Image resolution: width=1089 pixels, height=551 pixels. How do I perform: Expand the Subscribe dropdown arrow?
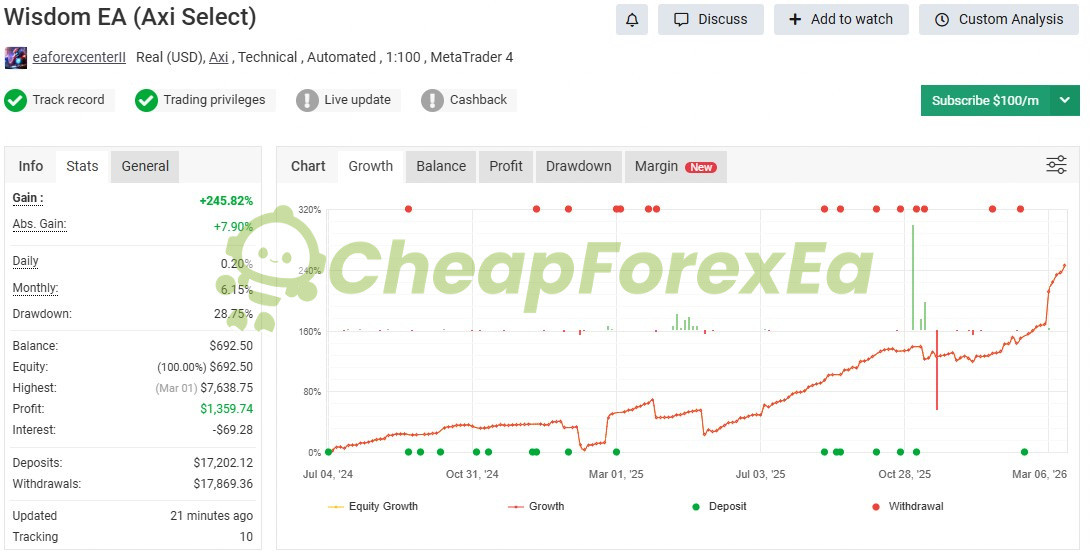click(1065, 100)
